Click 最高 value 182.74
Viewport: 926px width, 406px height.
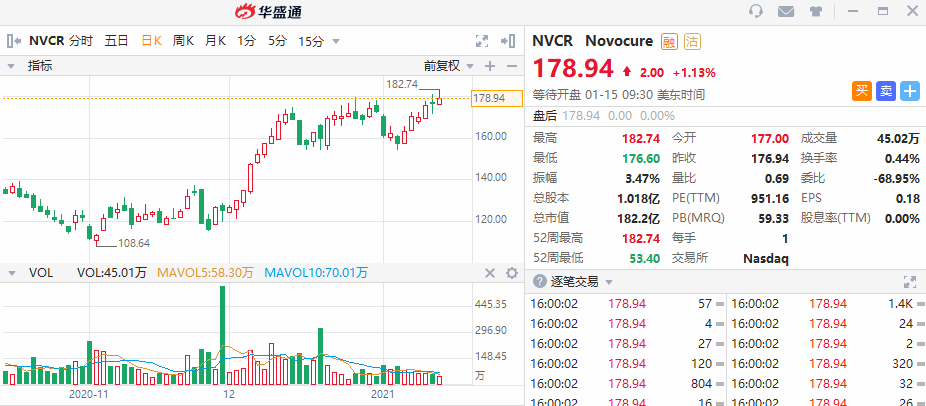click(641, 138)
